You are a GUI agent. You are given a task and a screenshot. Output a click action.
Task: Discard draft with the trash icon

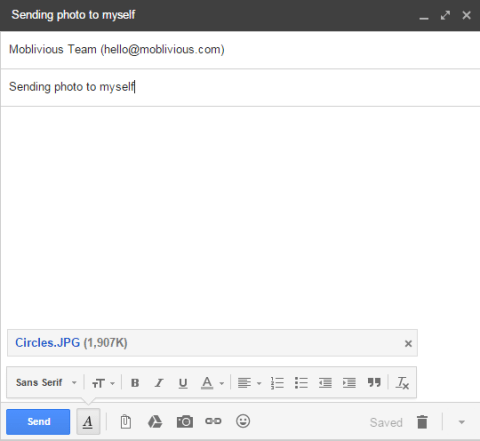(x=422, y=422)
